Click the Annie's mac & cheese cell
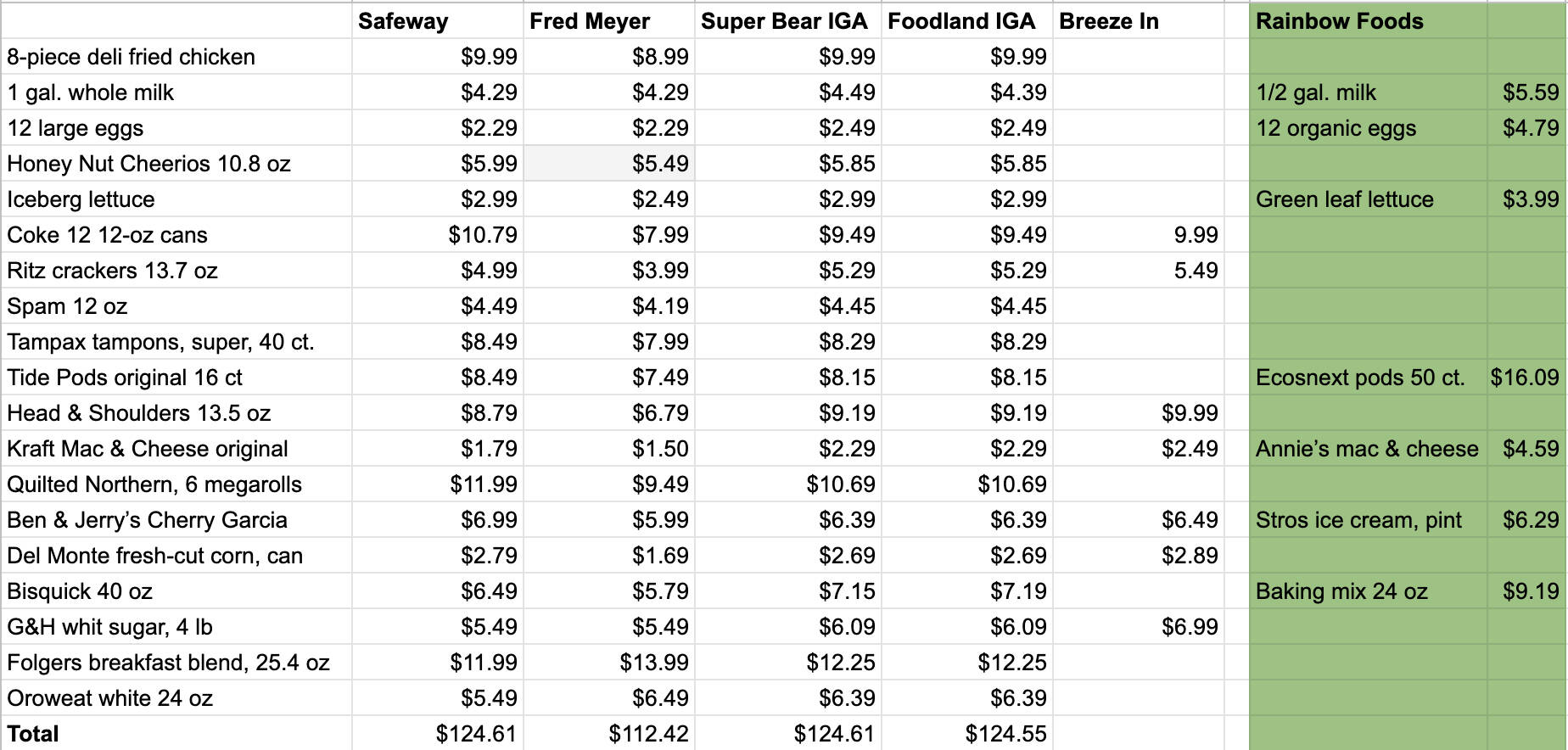The width and height of the screenshot is (1568, 750). click(1367, 449)
